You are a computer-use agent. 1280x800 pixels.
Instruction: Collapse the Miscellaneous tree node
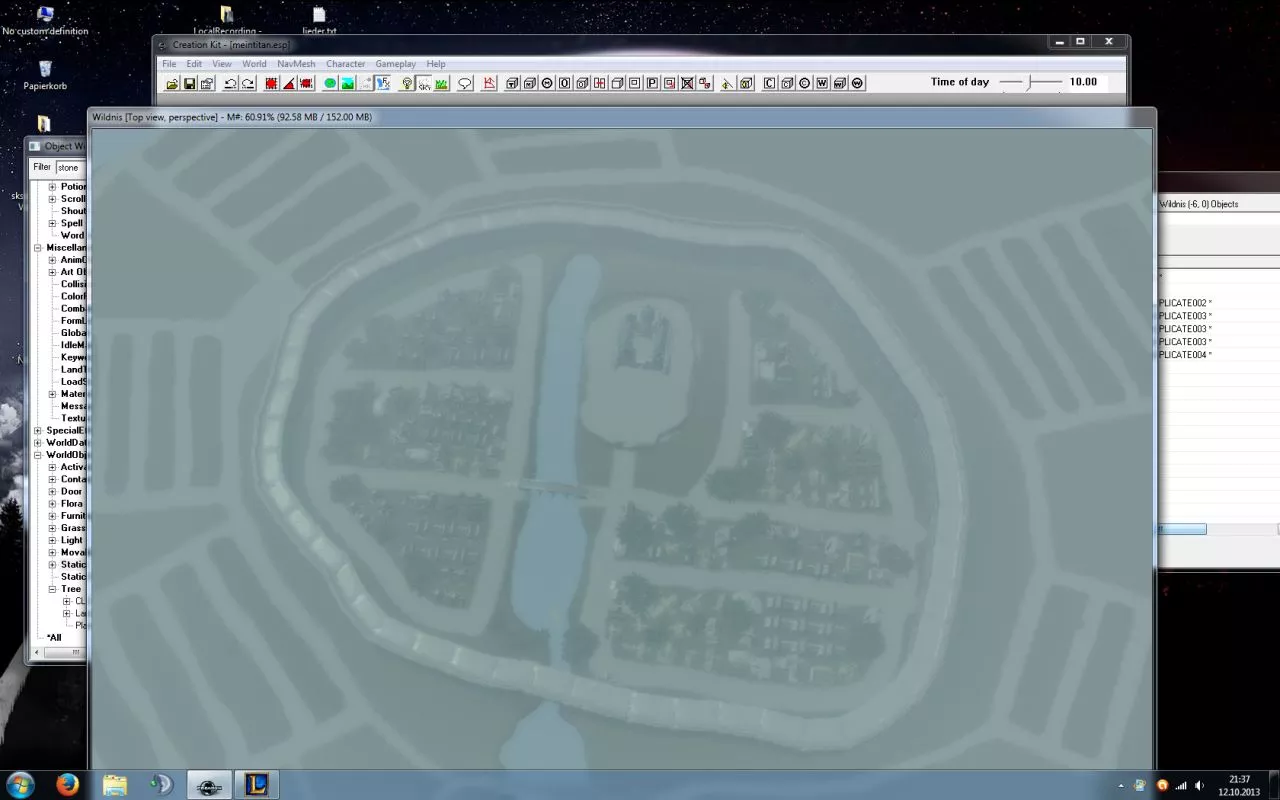pos(38,248)
